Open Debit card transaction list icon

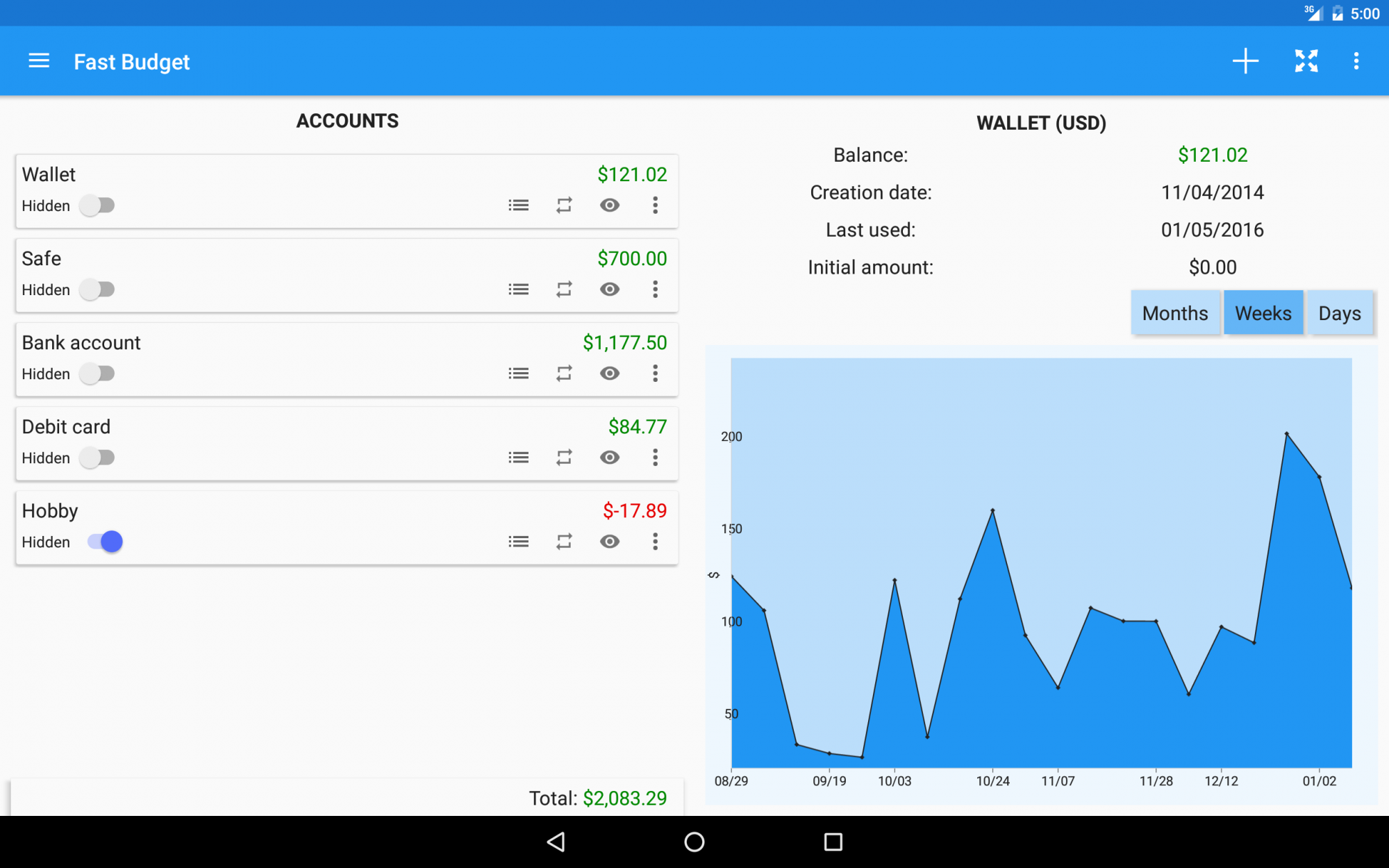click(518, 458)
